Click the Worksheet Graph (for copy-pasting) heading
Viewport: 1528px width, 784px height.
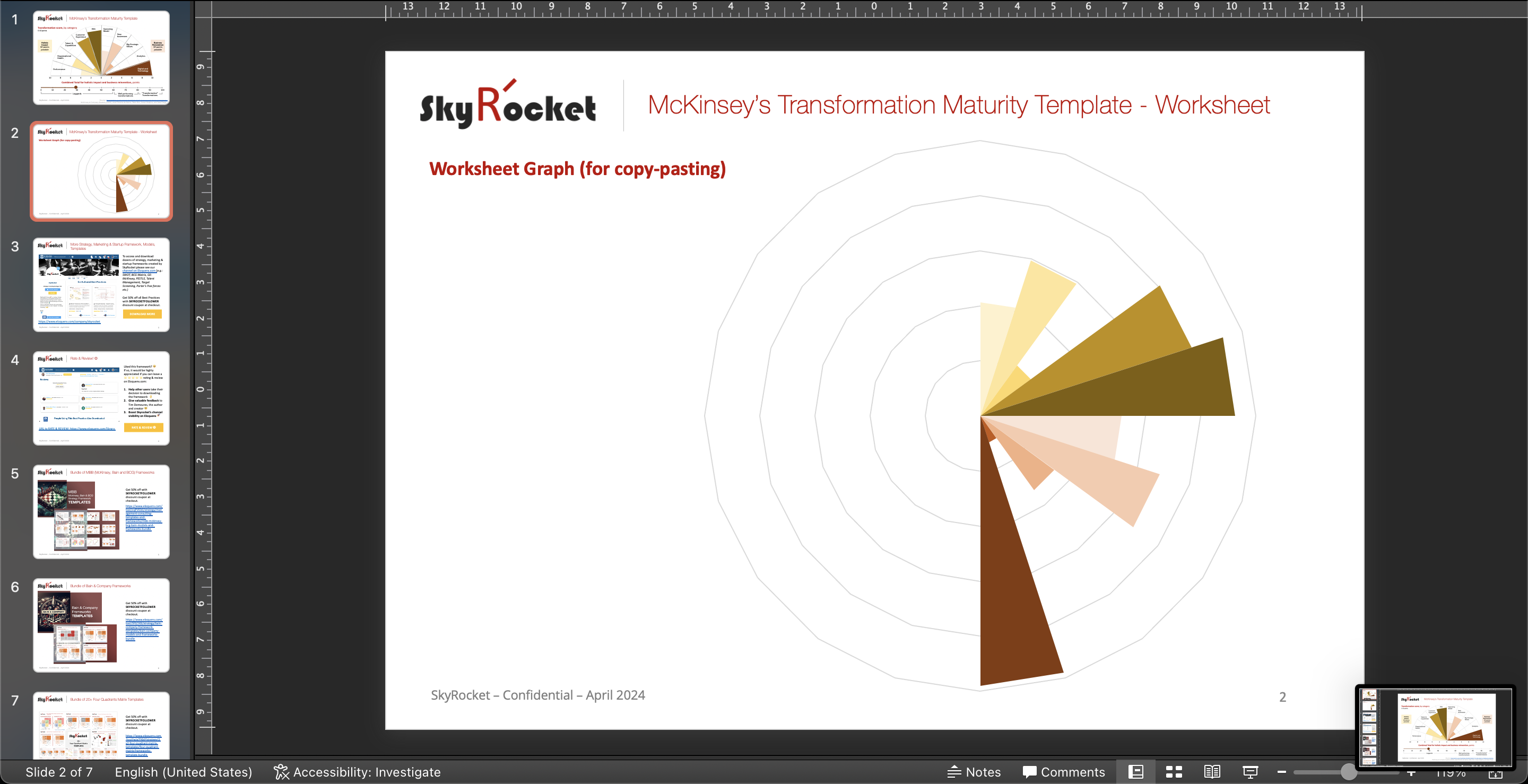pyautogui.click(x=577, y=169)
